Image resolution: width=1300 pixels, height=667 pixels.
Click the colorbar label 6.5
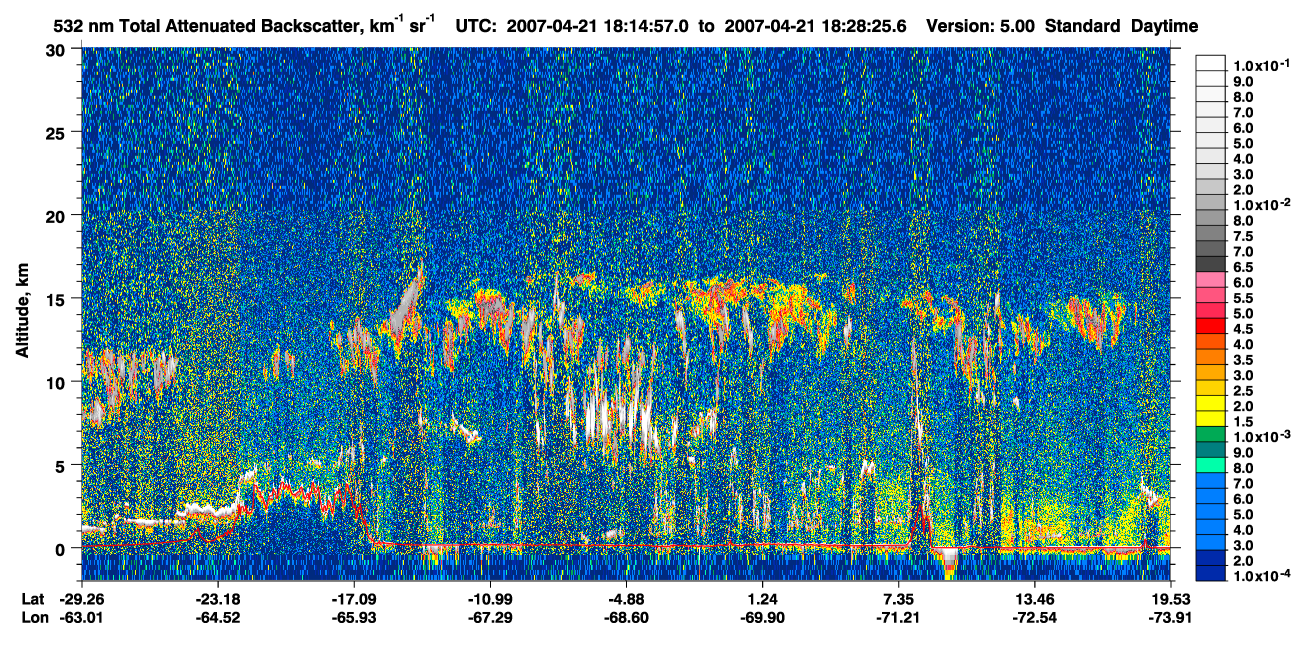pos(1242,268)
